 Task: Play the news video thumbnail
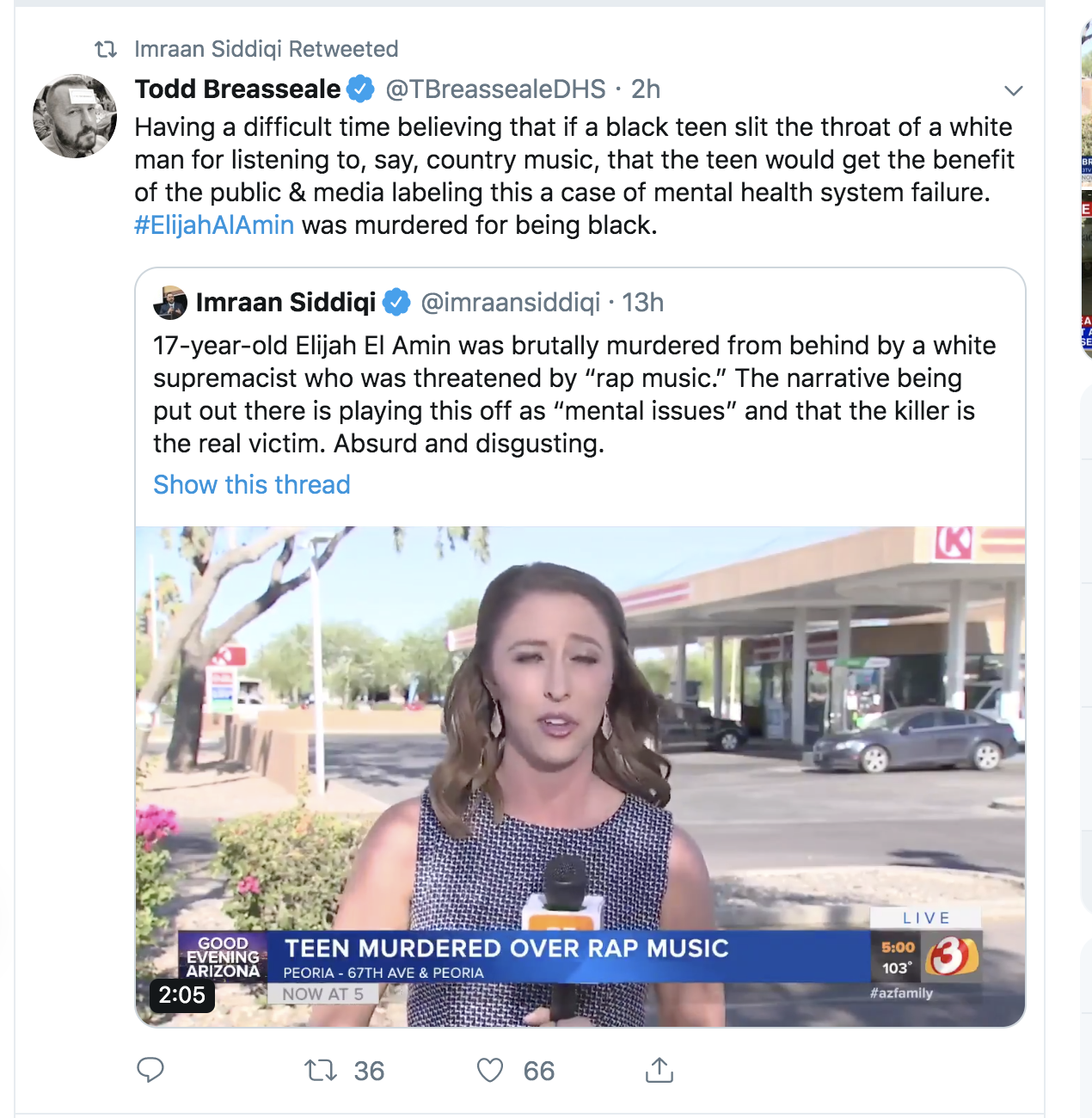580,777
